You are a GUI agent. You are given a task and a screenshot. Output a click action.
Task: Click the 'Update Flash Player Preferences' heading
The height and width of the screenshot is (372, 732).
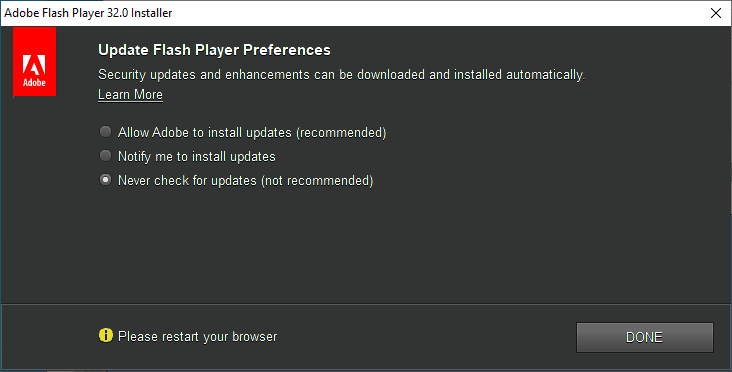pyautogui.click(x=214, y=50)
